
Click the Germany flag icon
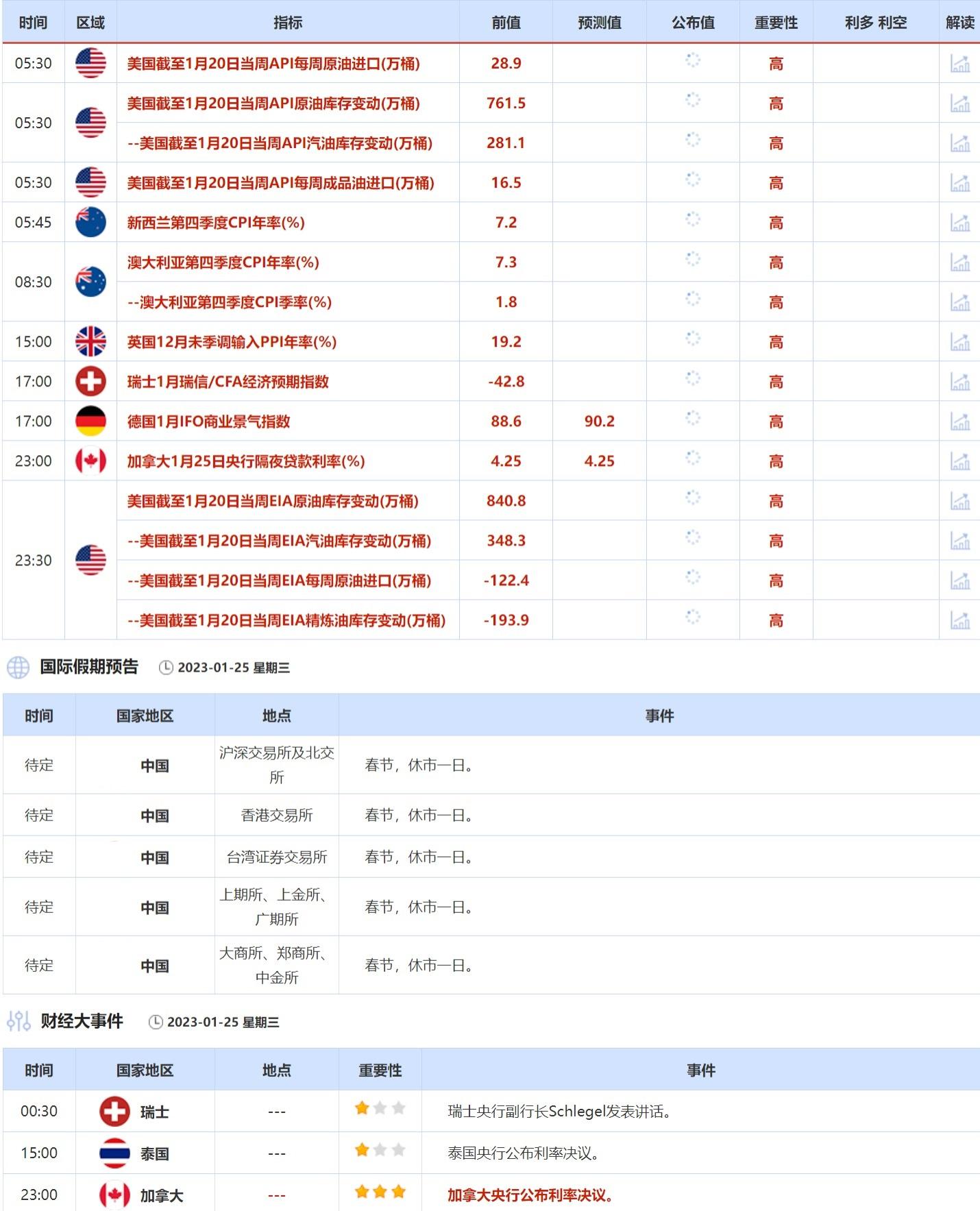[x=90, y=421]
